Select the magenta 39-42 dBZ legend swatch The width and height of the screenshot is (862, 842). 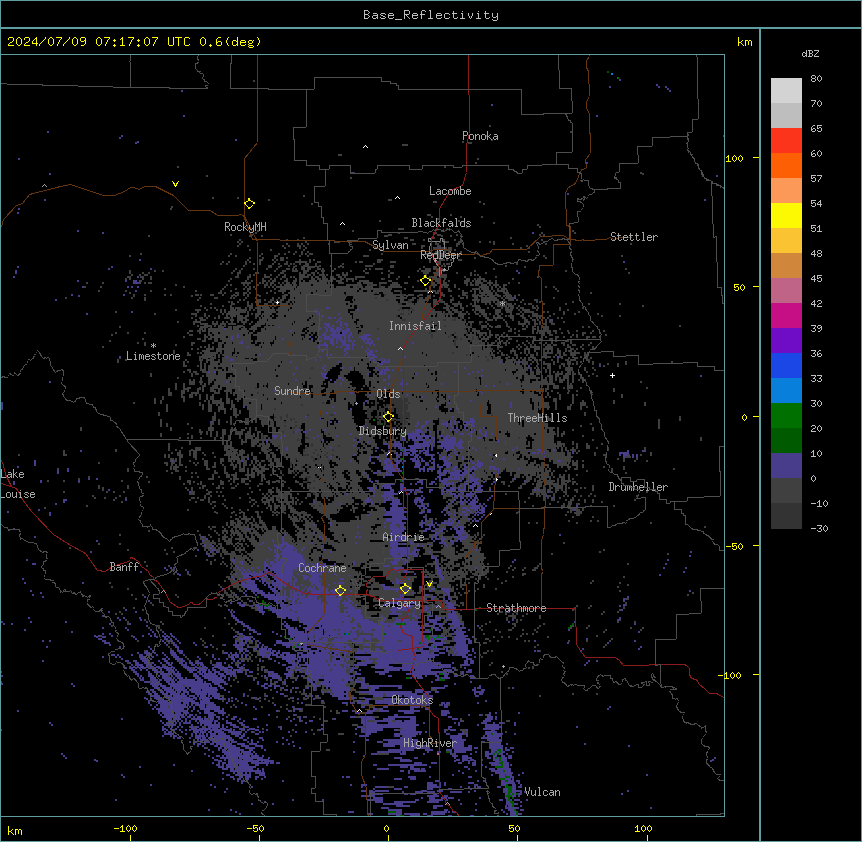click(786, 315)
